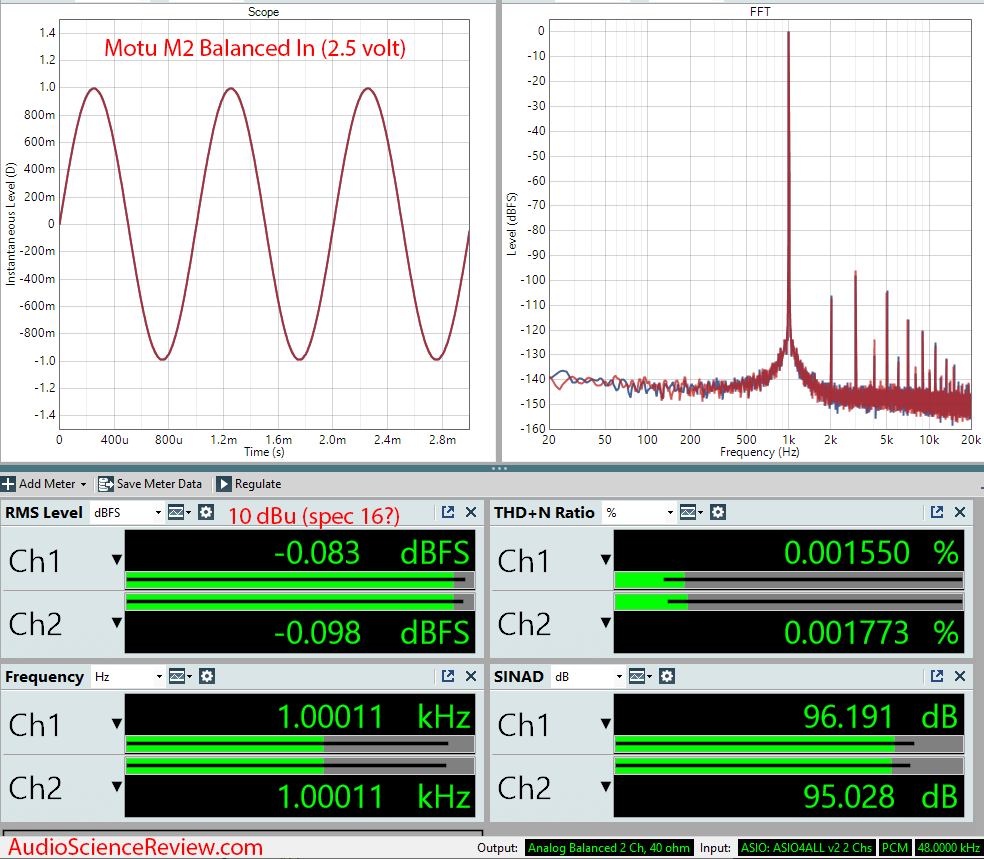The height and width of the screenshot is (859, 984).
Task: Select the Frequency Ch1 1.00011 kHz reading
Action: pyautogui.click(x=374, y=717)
